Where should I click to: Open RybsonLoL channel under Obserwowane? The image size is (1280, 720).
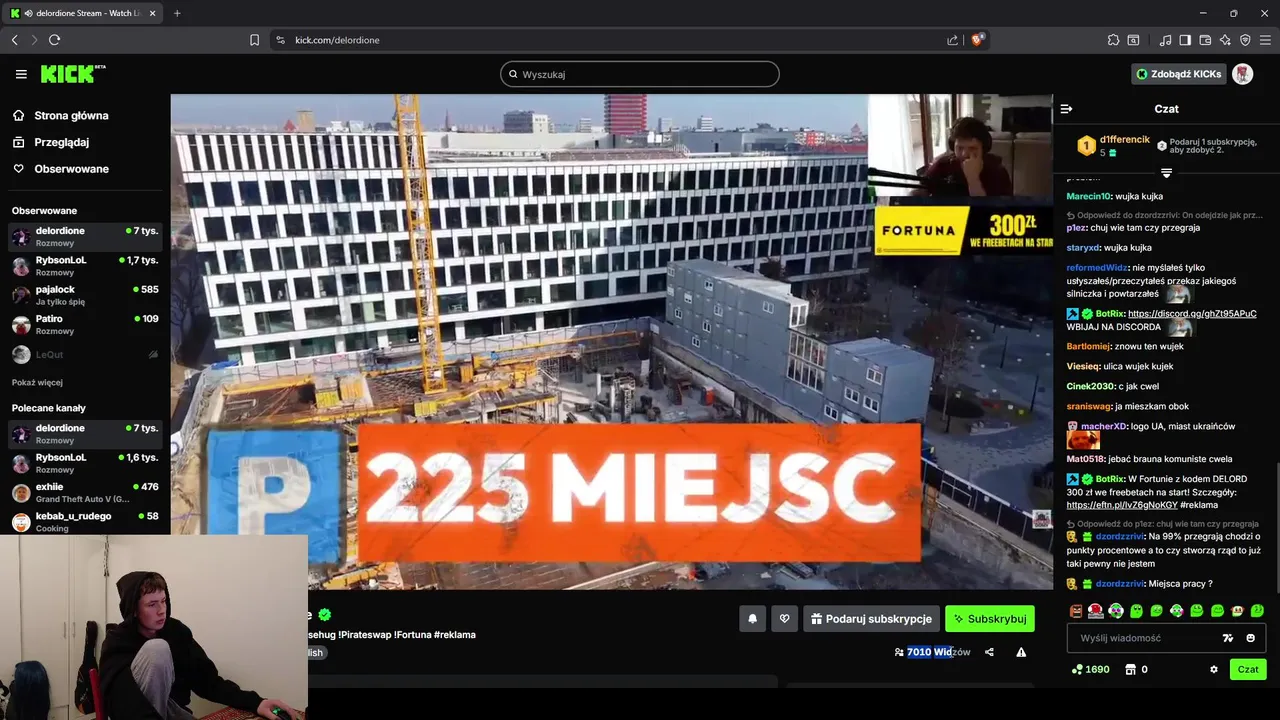click(85, 266)
